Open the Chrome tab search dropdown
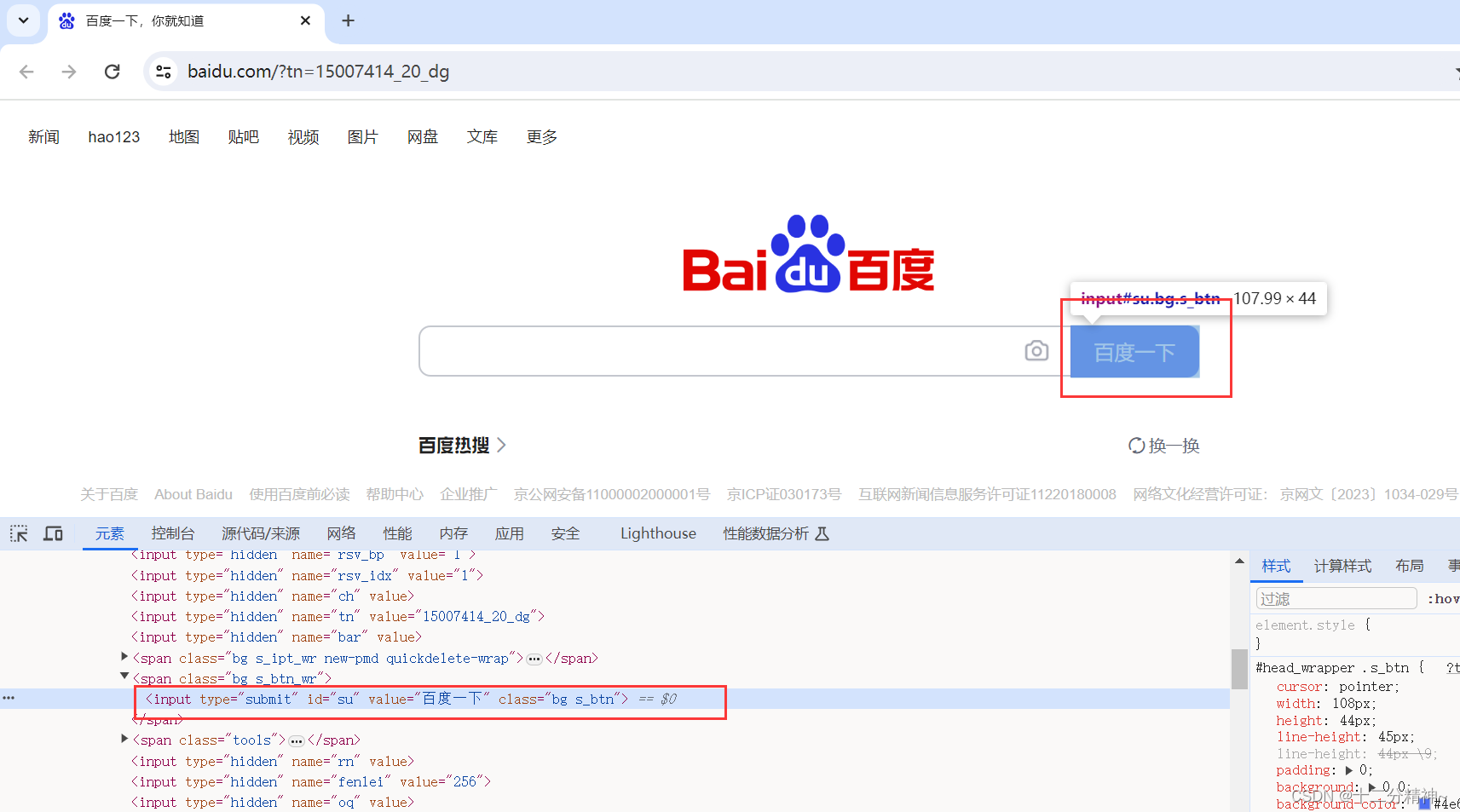 coord(23,20)
